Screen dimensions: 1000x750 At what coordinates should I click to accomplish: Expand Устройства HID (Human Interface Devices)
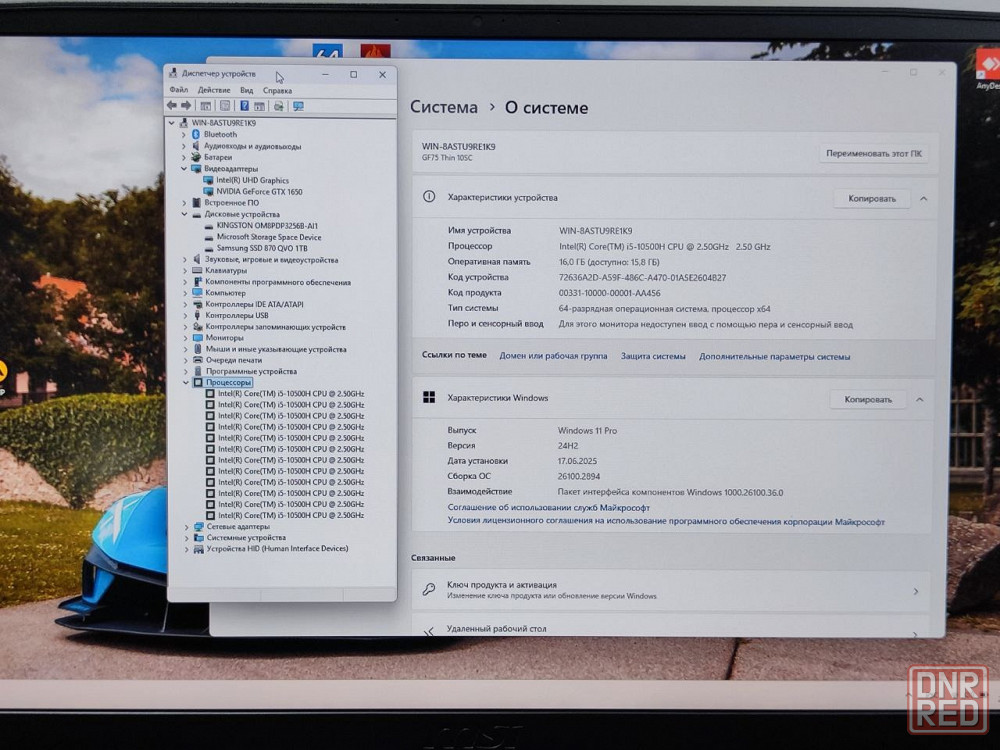point(186,548)
